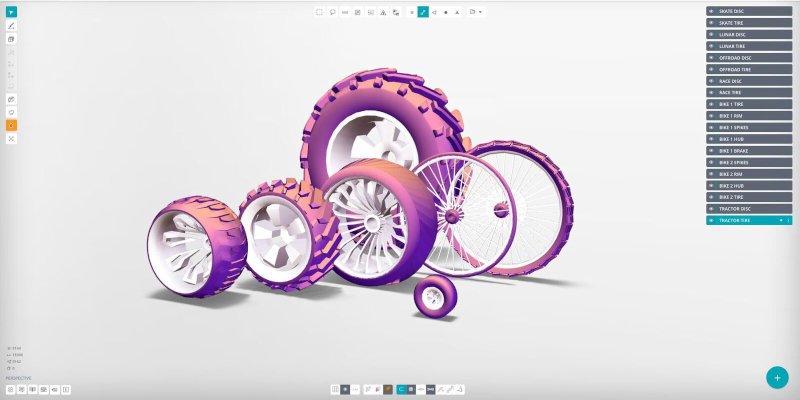Image resolution: width=800 pixels, height=400 pixels.
Task: Hide the SKATE DISC layer
Action: click(x=711, y=11)
